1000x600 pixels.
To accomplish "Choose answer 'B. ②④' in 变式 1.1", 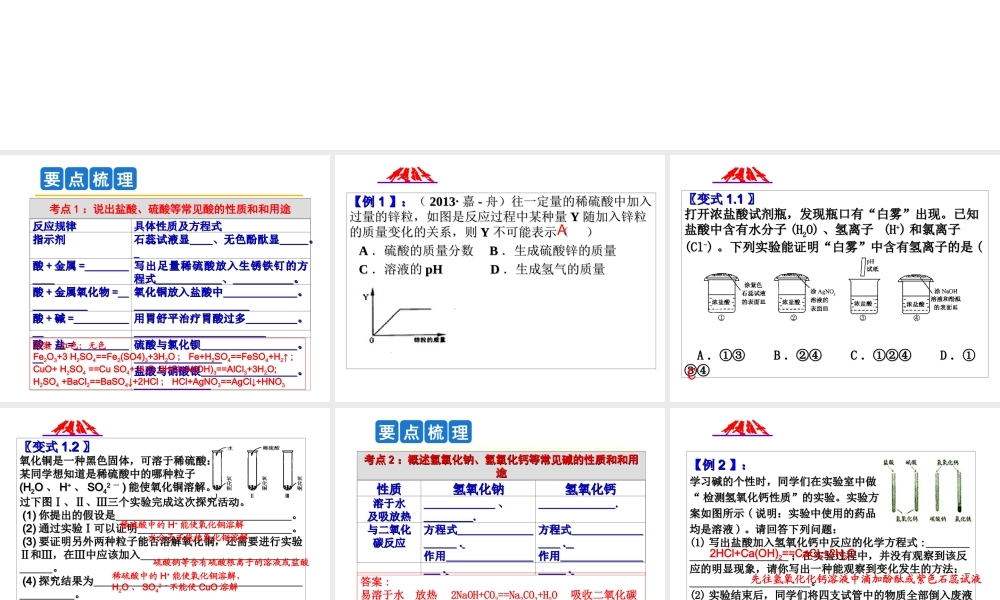I will pyautogui.click(x=797, y=355).
